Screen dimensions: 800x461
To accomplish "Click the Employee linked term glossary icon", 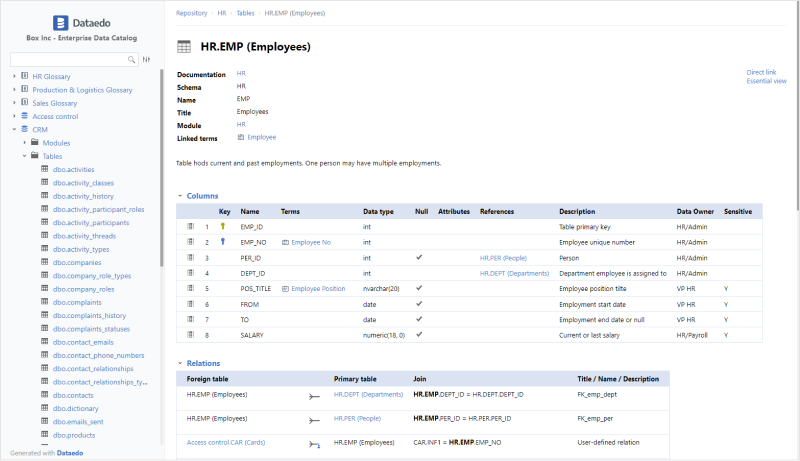I will click(240, 137).
